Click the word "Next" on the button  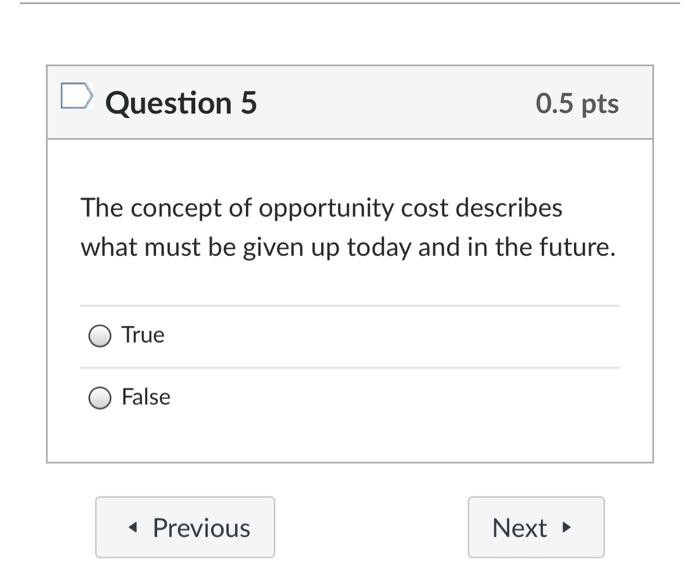(x=519, y=528)
